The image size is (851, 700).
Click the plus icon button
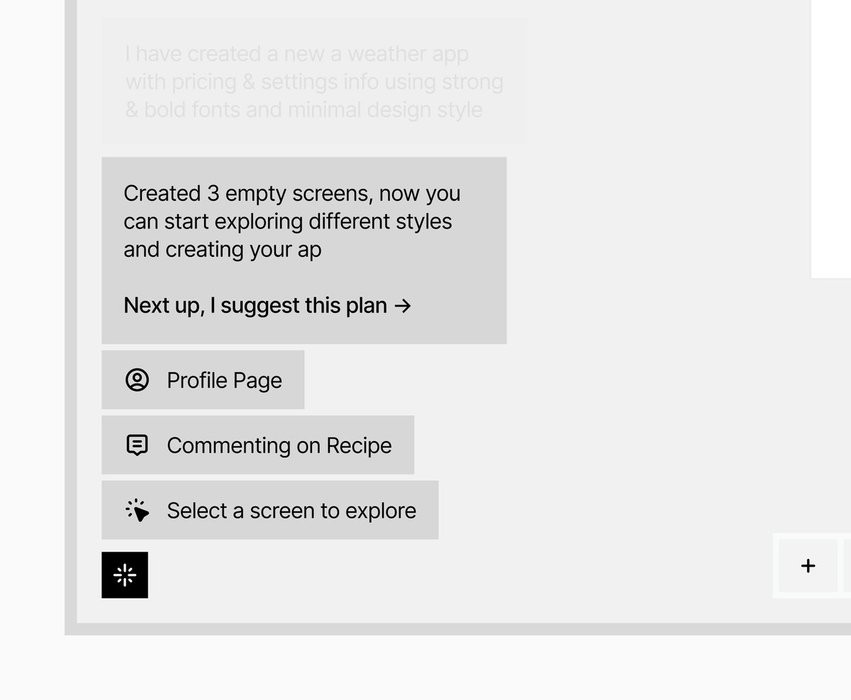click(x=808, y=566)
